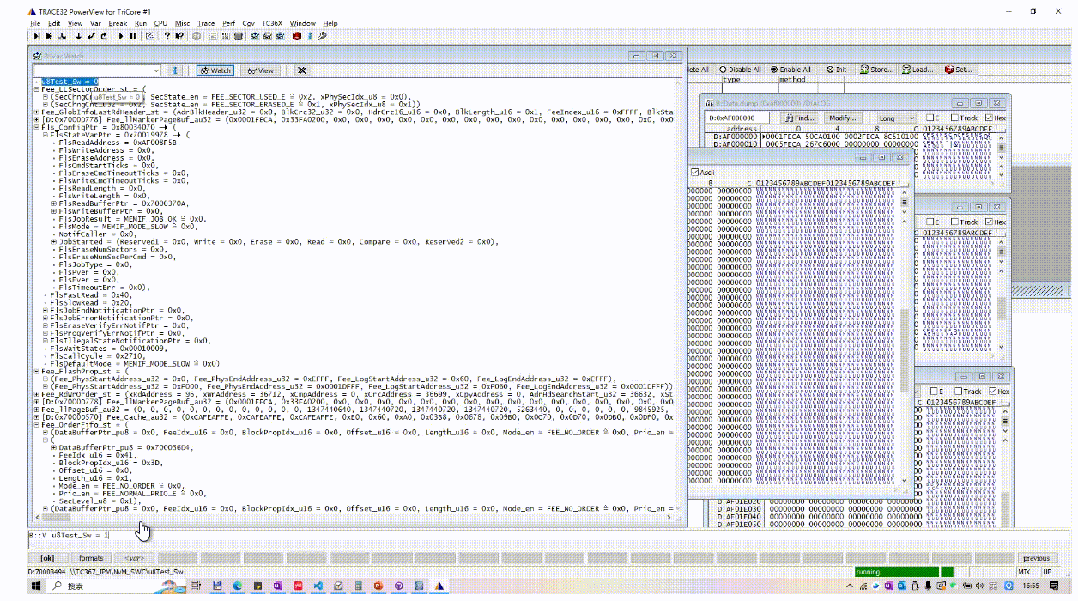
Task: Click the gray round stop toolbar icon
Action: (x=197, y=36)
